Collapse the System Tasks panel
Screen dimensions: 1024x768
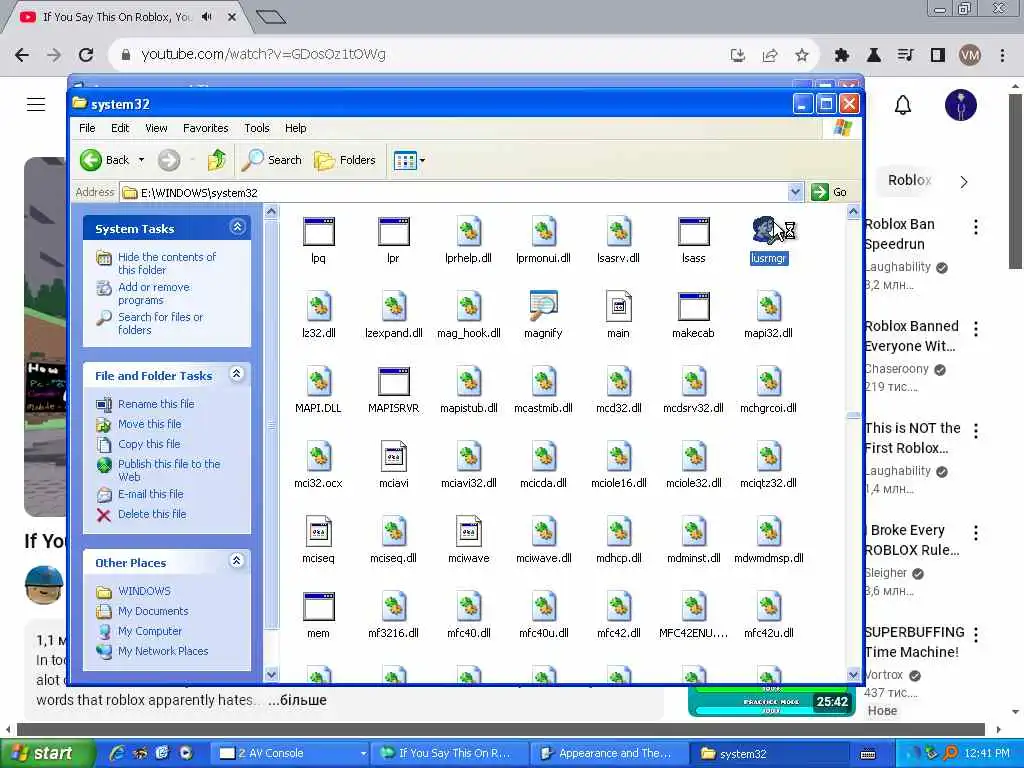pyautogui.click(x=237, y=227)
